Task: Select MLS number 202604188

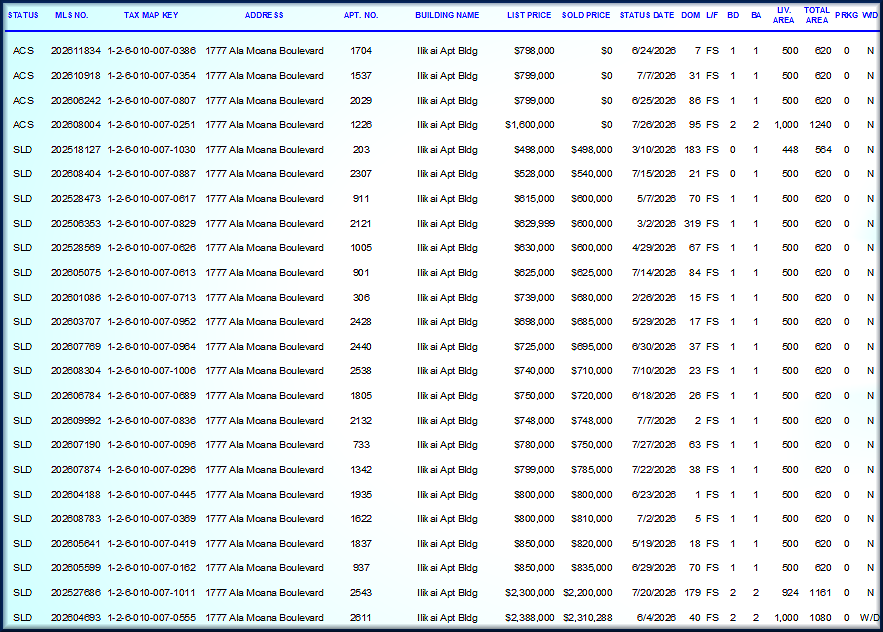Action: coord(75,495)
